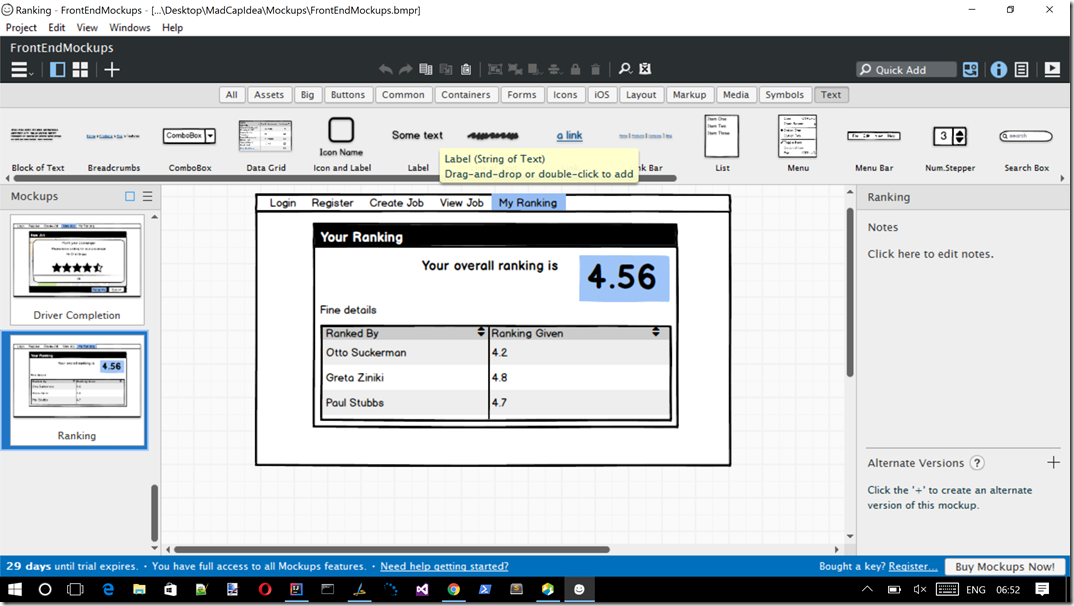Select the Containers category tab
Image resolution: width=1074 pixels, height=606 pixels.
pos(466,94)
